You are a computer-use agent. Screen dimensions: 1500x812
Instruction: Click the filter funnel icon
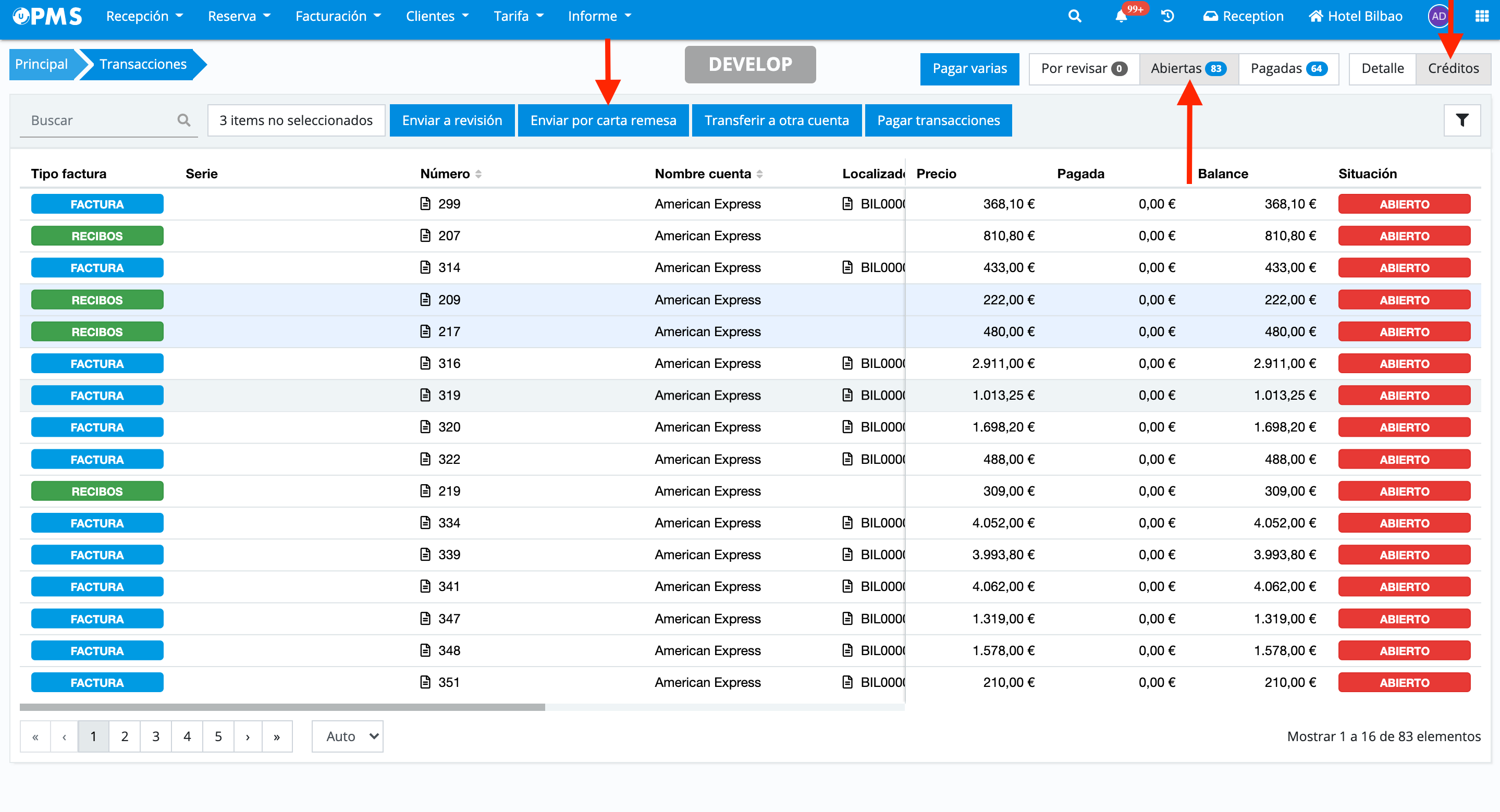1461,120
